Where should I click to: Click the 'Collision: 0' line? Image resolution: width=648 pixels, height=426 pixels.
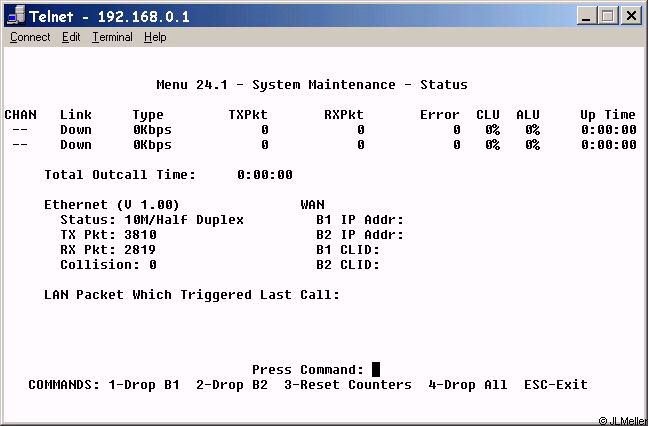click(x=108, y=264)
